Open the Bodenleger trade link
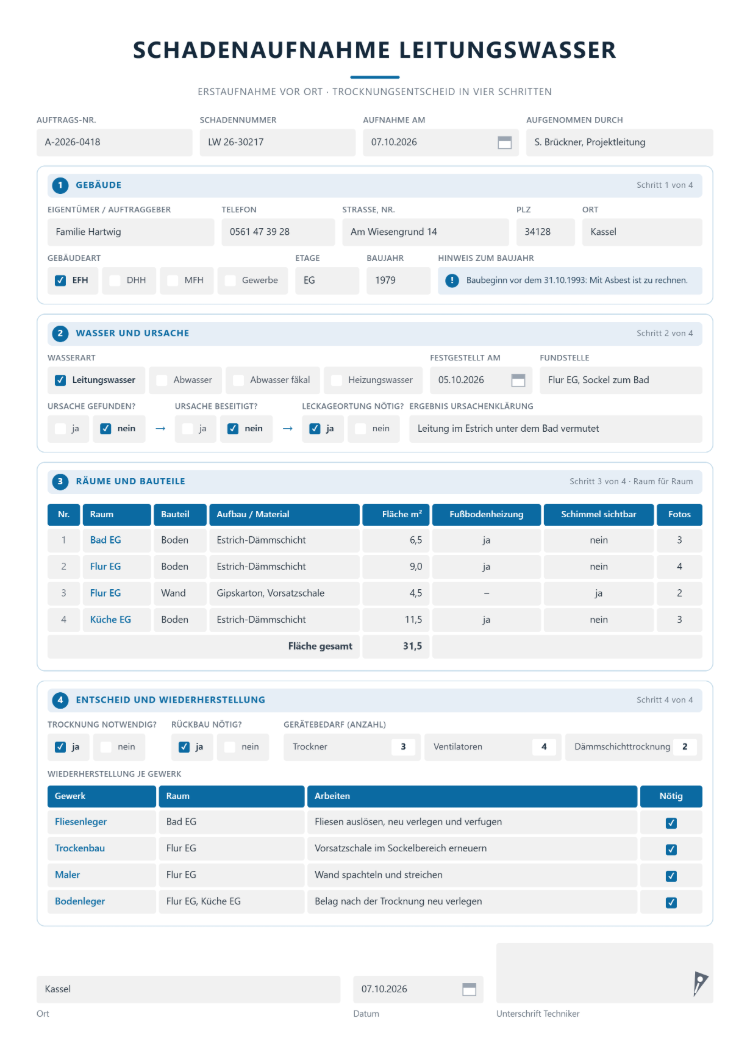 tap(80, 901)
